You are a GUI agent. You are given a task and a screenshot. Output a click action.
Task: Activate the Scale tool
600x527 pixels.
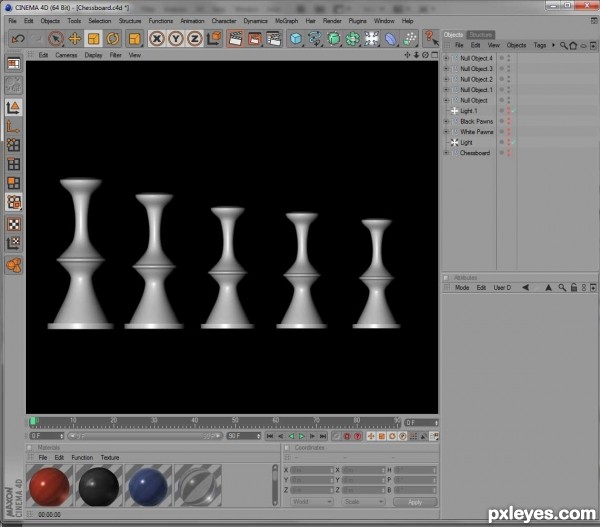(x=94, y=39)
